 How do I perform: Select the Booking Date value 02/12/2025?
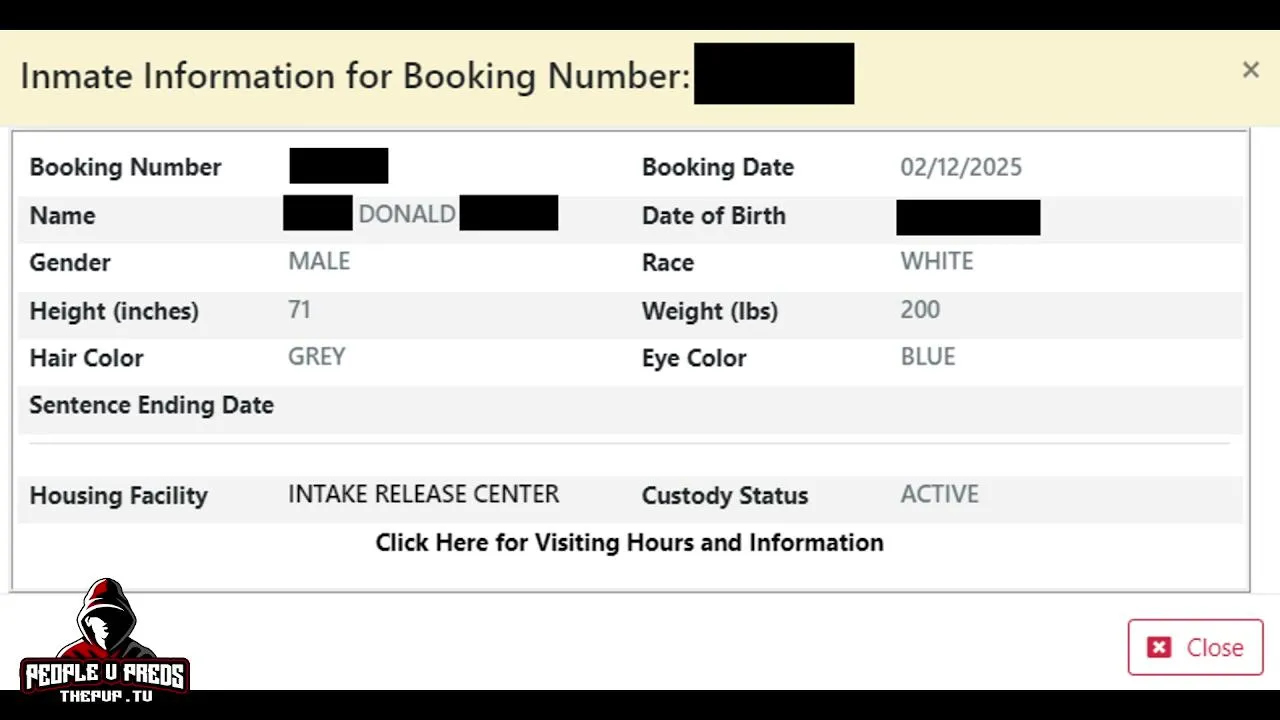coord(961,167)
